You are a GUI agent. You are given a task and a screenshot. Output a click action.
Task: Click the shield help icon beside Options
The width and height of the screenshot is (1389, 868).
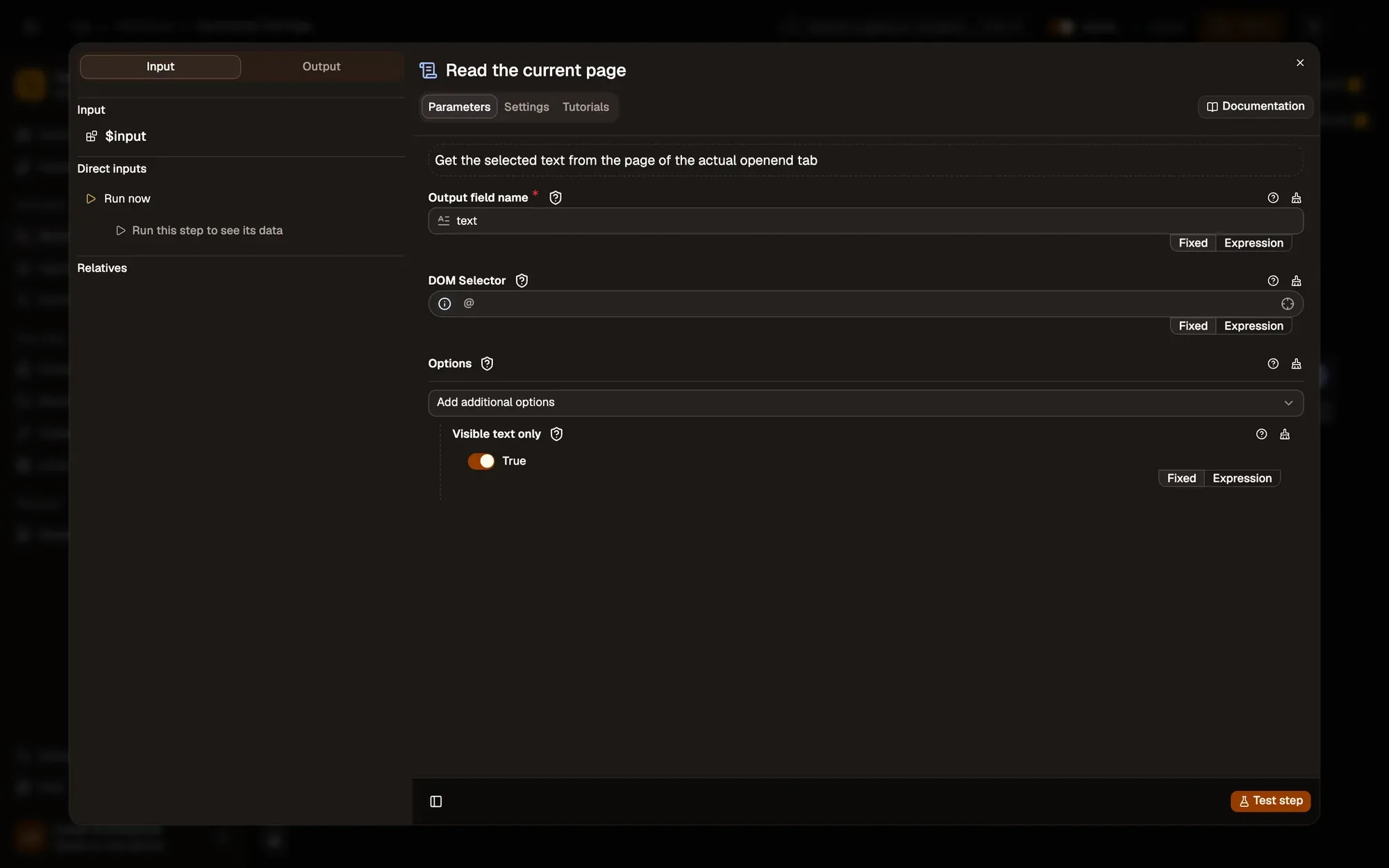(487, 364)
